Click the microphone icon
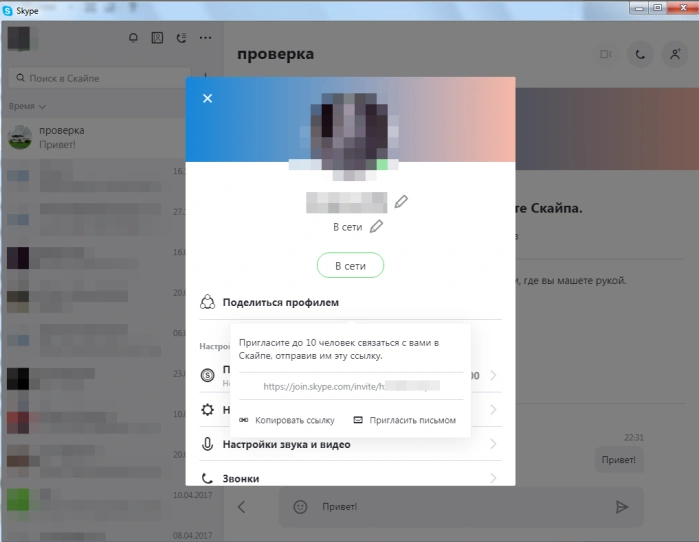699x542 pixels. tap(207, 444)
